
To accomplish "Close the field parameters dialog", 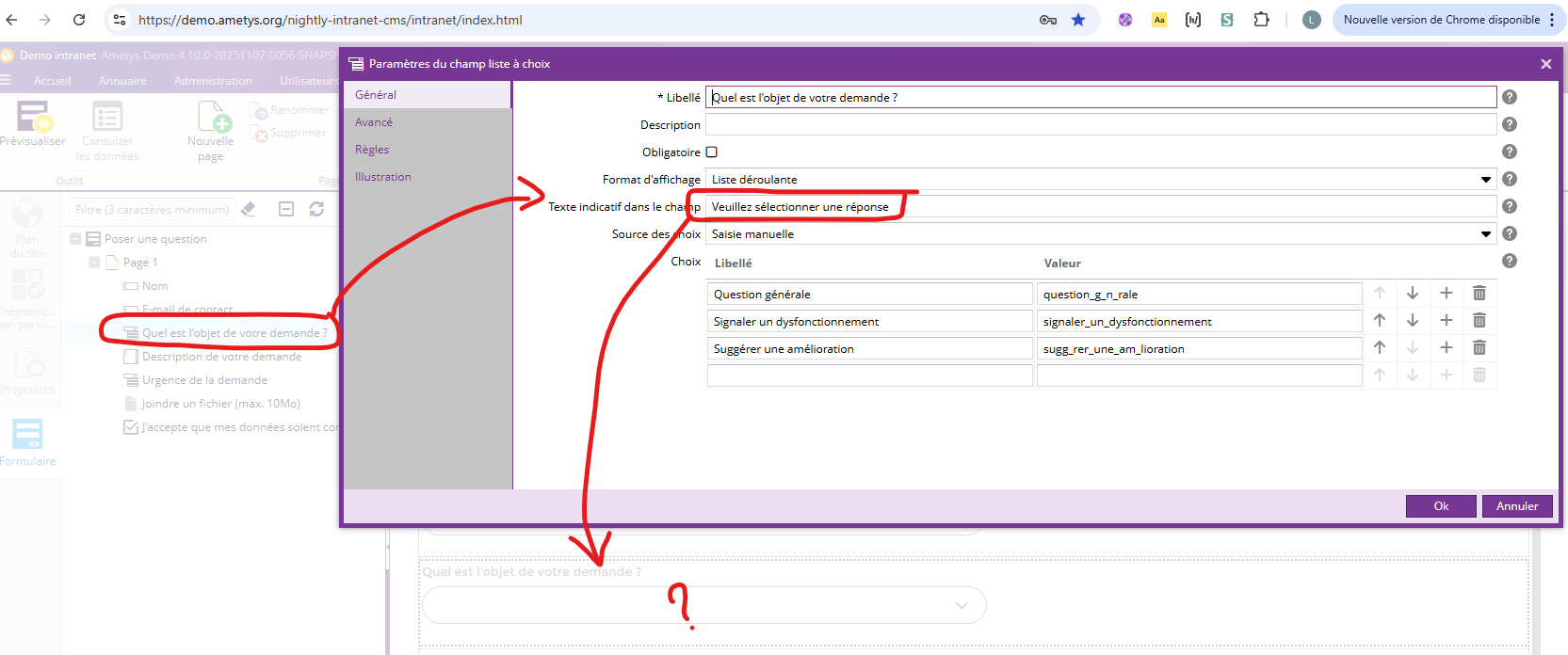I will (x=1545, y=64).
